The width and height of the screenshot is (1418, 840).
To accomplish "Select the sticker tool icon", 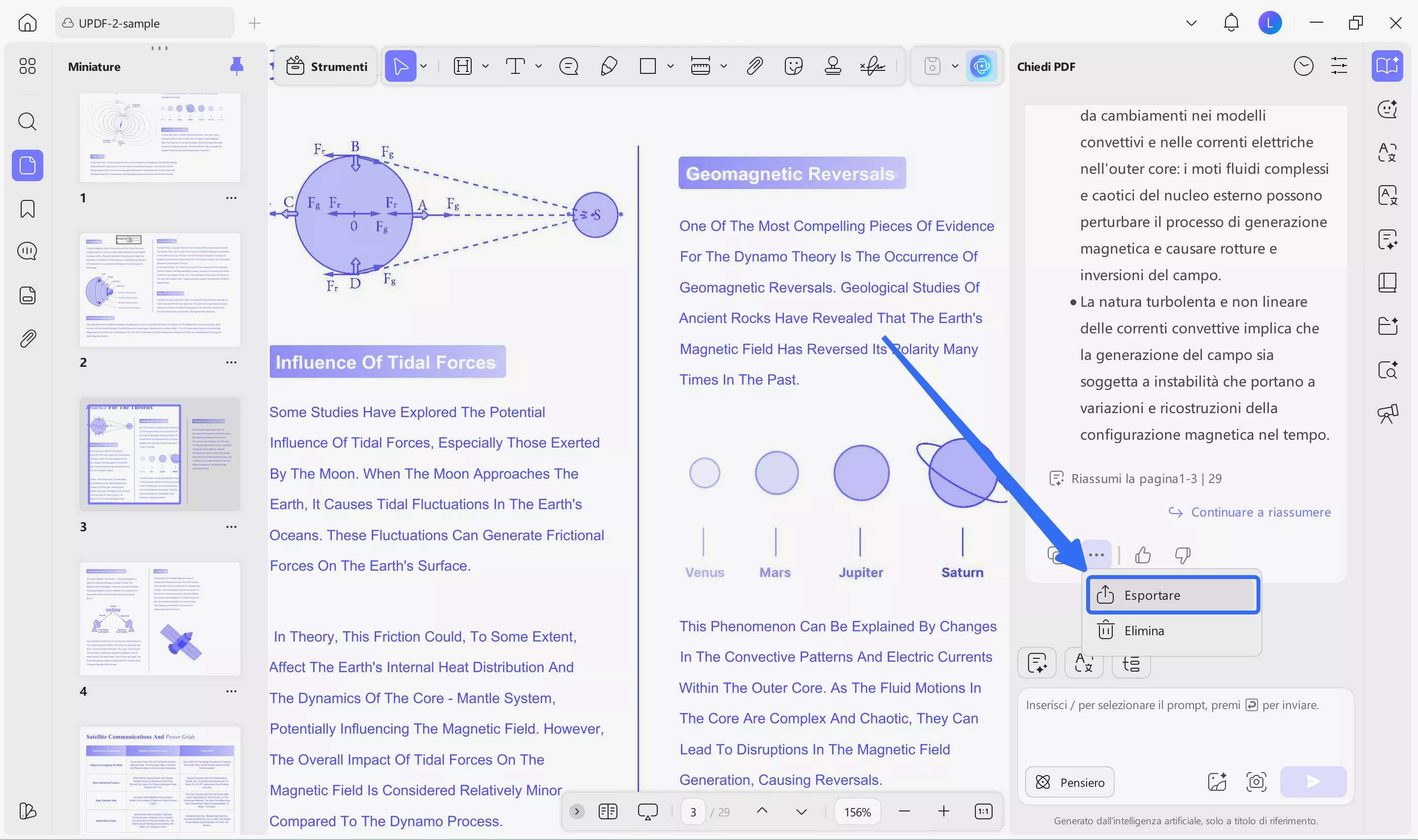I will point(793,66).
